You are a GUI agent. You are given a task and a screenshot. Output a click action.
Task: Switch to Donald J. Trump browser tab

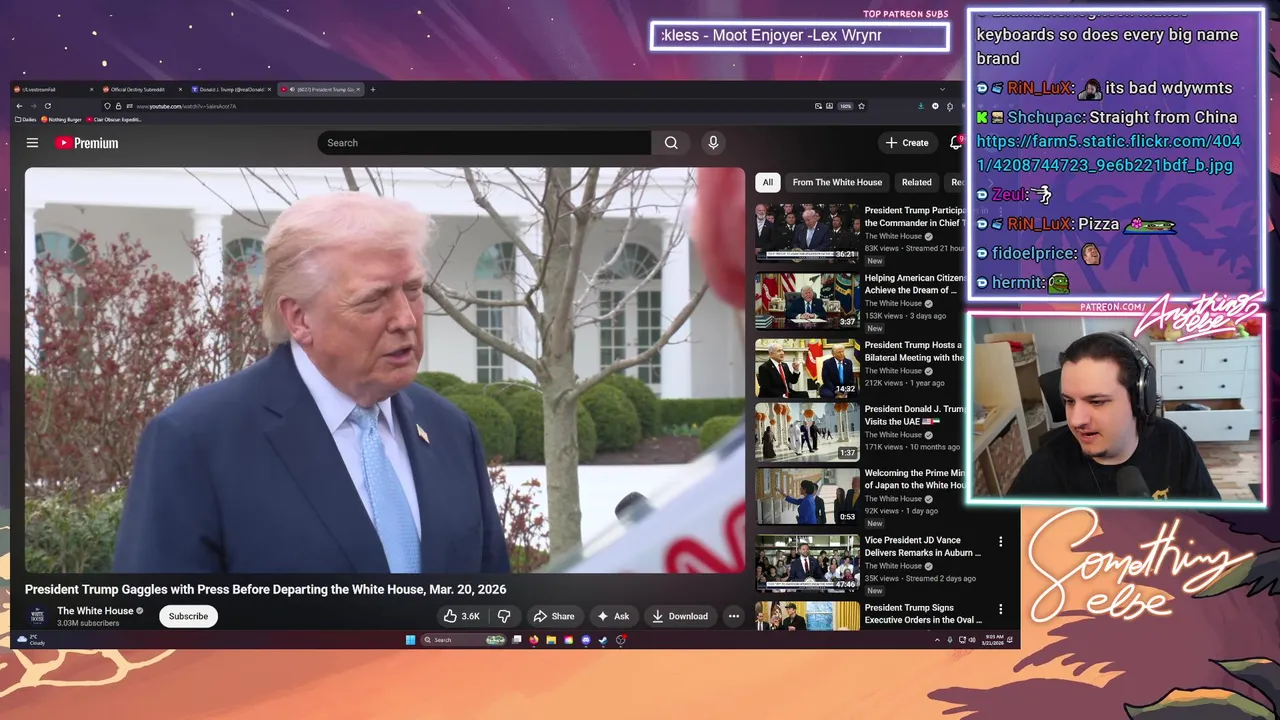point(233,89)
